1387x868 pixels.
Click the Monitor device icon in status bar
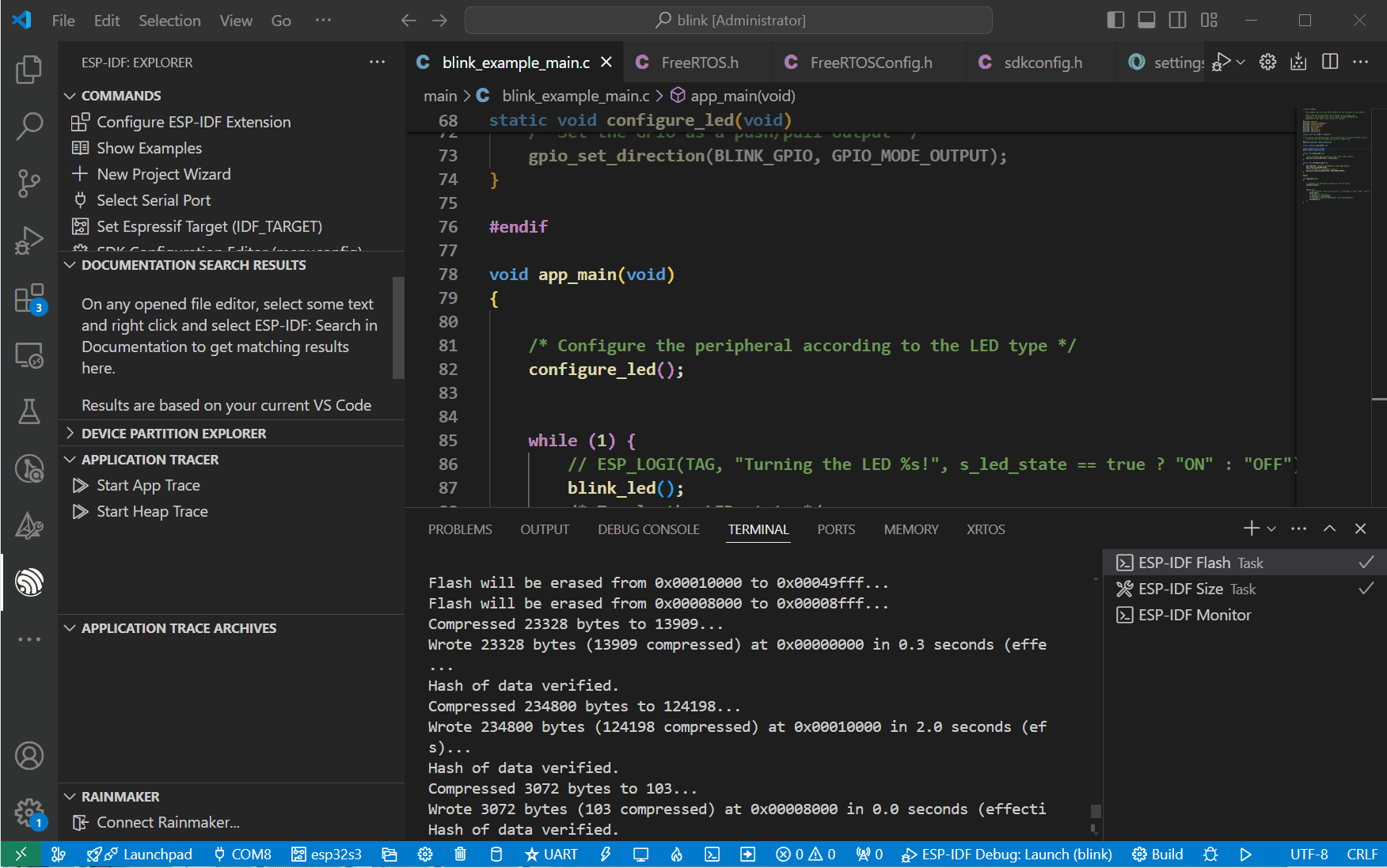click(x=640, y=855)
